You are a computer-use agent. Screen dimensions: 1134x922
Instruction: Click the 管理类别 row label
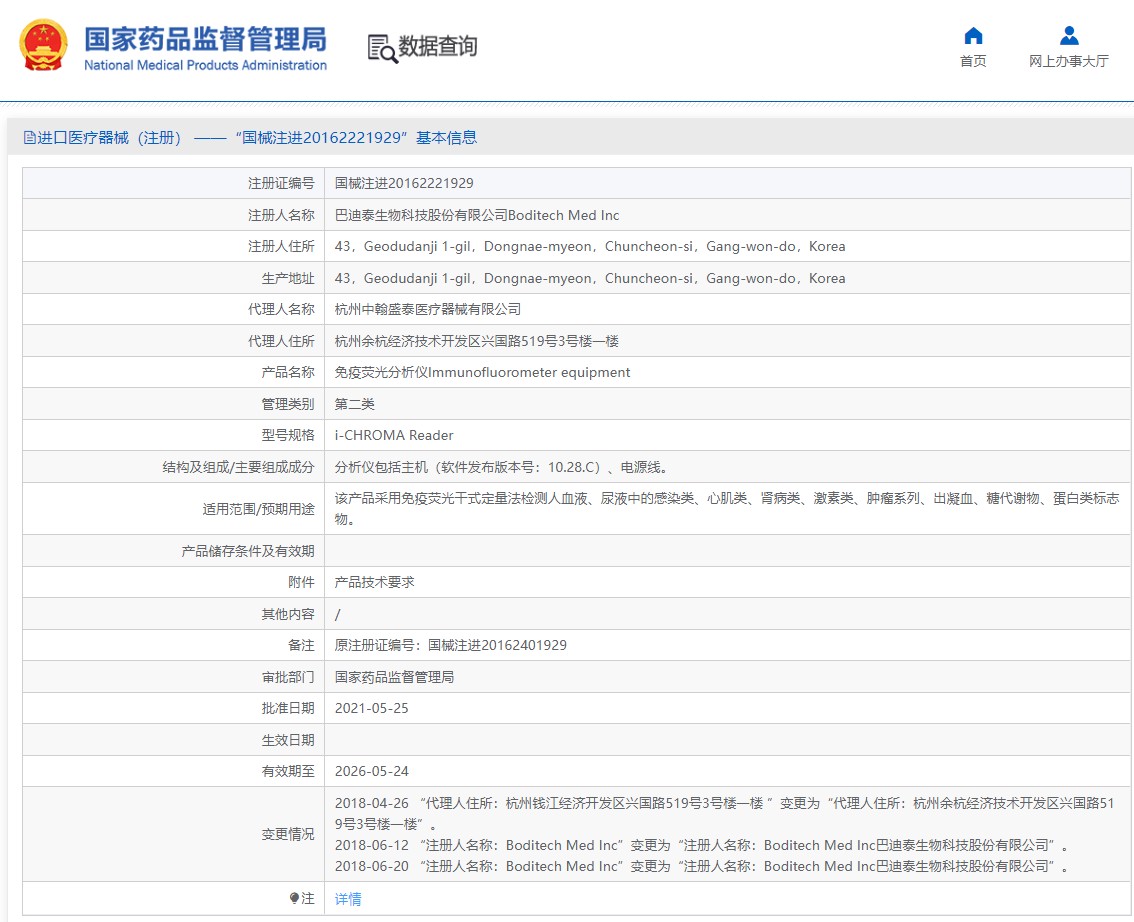click(288, 404)
